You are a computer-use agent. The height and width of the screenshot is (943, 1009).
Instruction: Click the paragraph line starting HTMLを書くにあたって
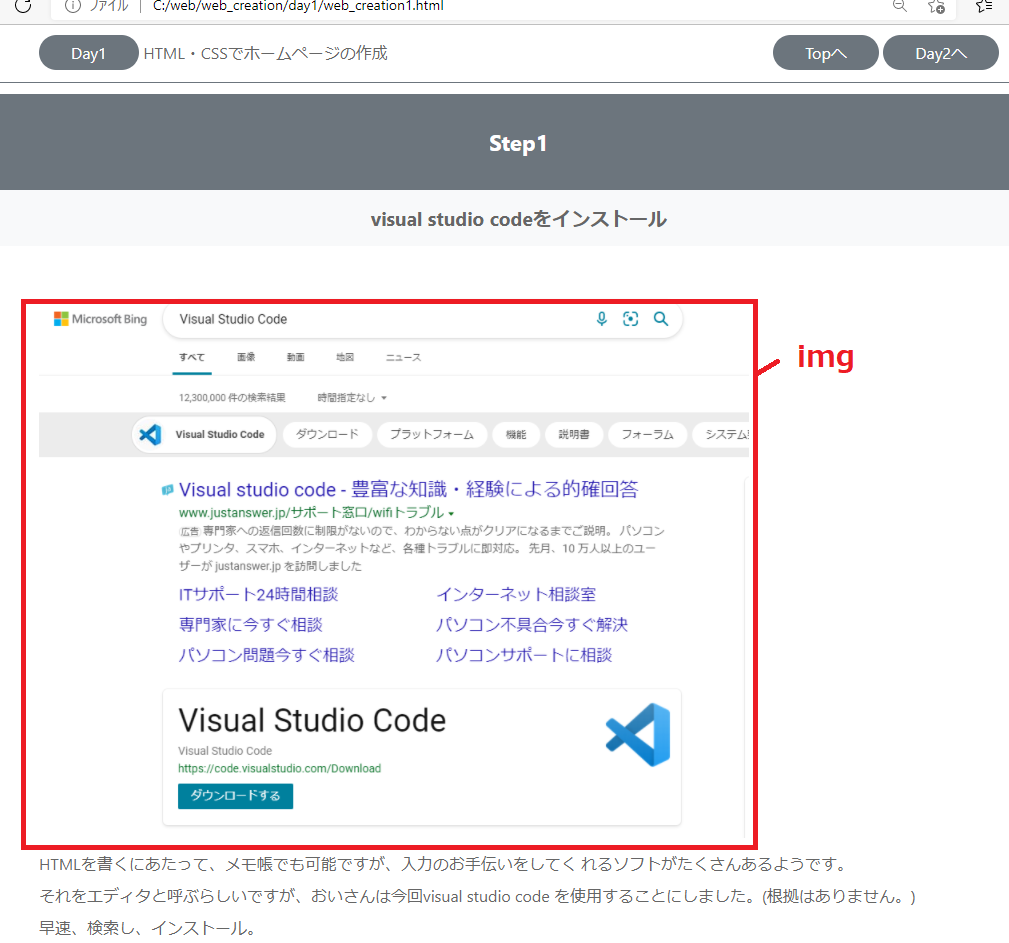[x=444, y=864]
